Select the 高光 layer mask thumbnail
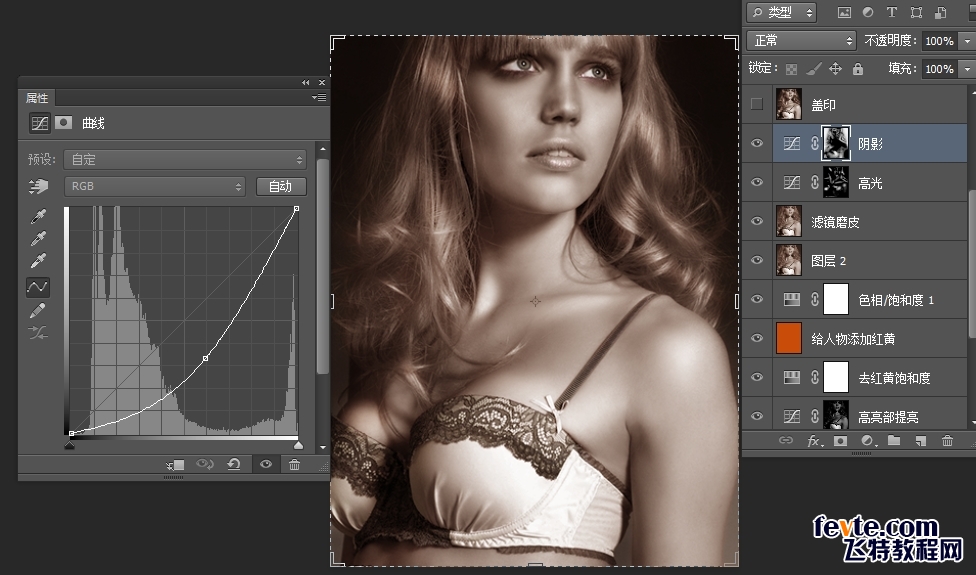Image resolution: width=976 pixels, height=575 pixels. [x=836, y=182]
